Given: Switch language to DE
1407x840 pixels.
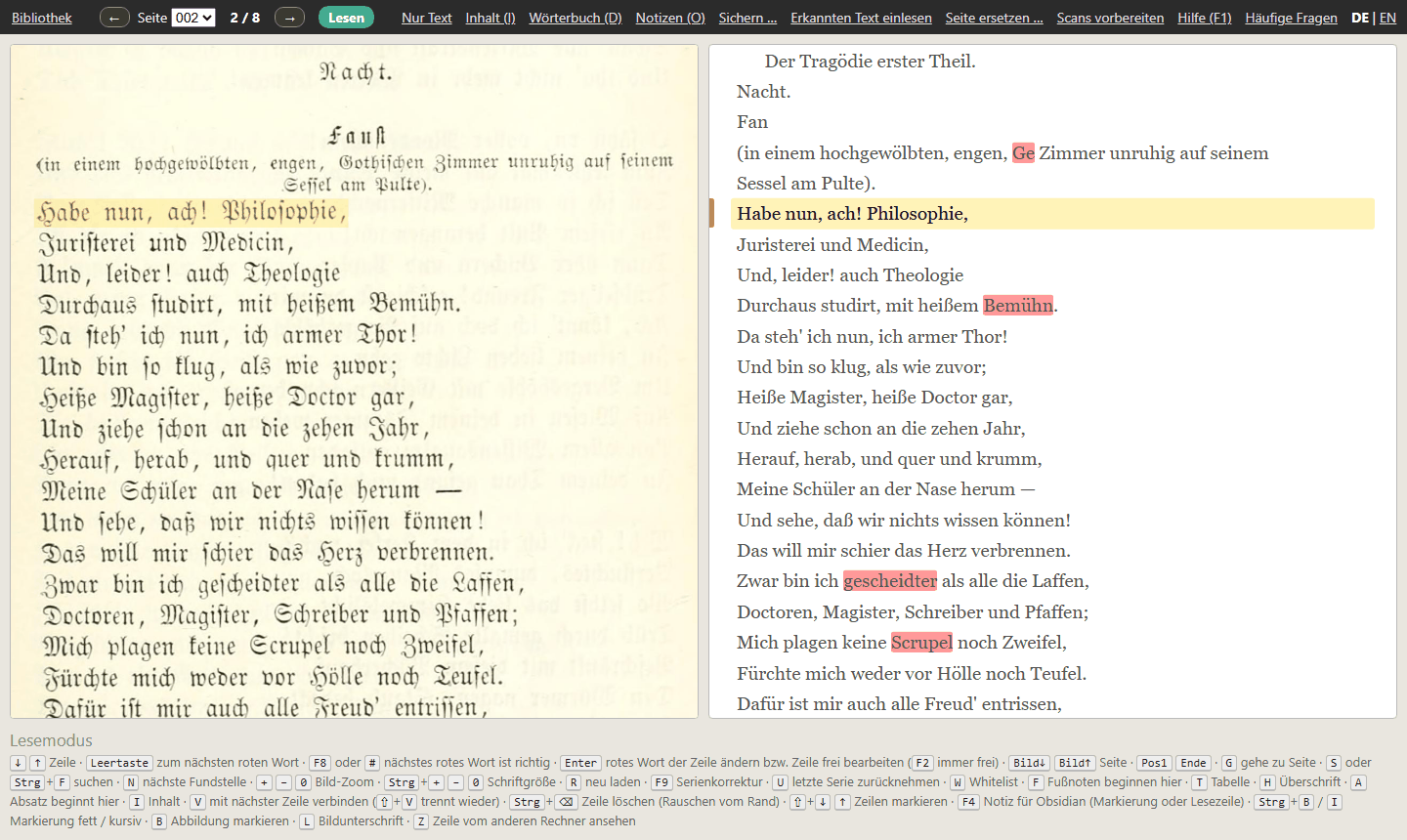Looking at the screenshot, I should coord(1360,18).
